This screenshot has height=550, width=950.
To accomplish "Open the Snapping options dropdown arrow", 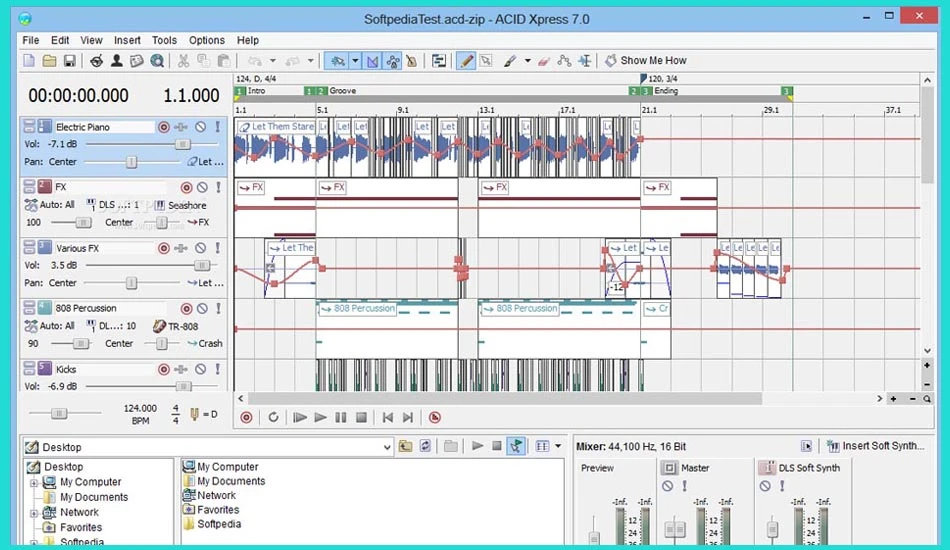I will coord(356,61).
